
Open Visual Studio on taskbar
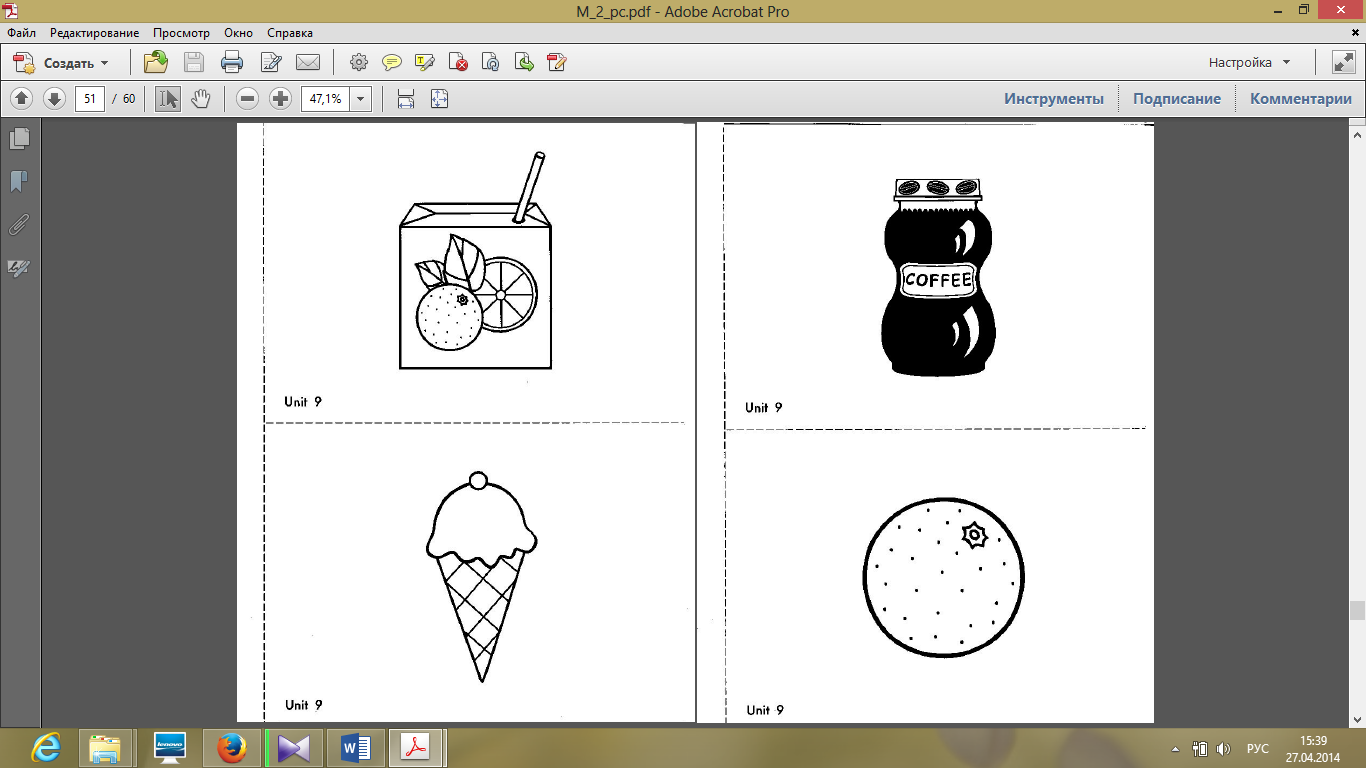click(294, 748)
